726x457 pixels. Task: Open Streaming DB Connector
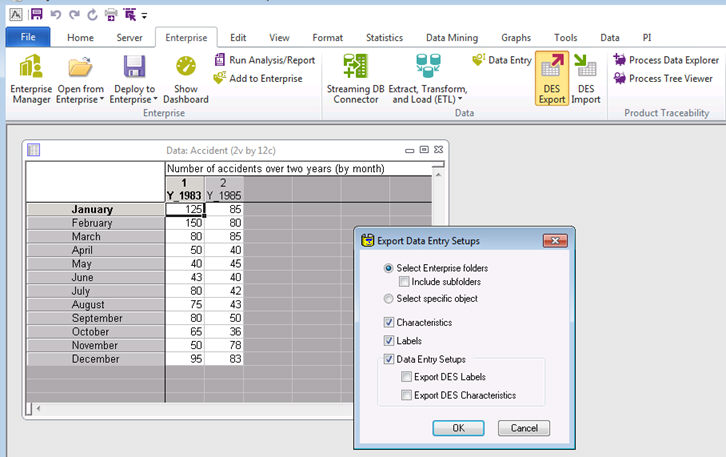[x=356, y=79]
